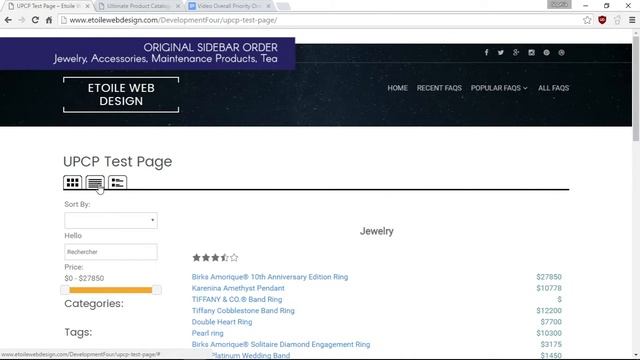Open the Sort By dropdown

tap(111, 220)
